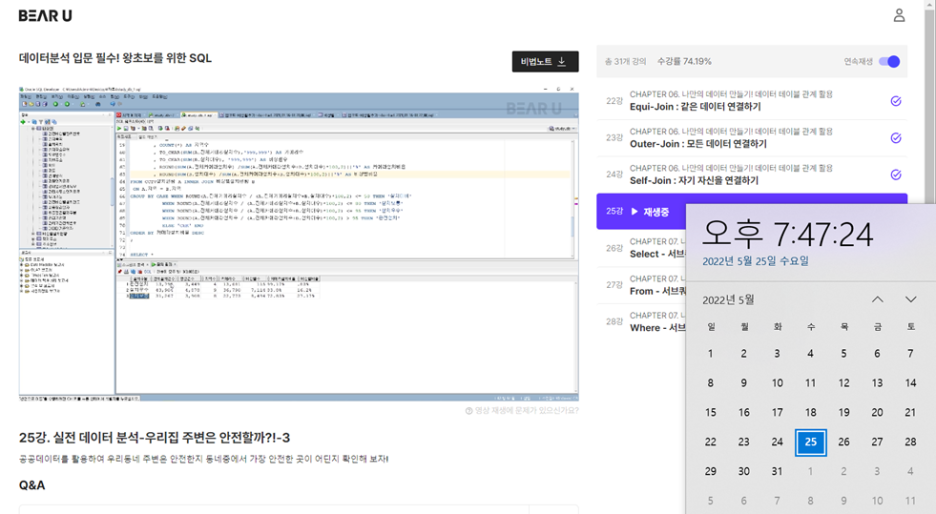Select May 18 in the calendar

point(811,413)
